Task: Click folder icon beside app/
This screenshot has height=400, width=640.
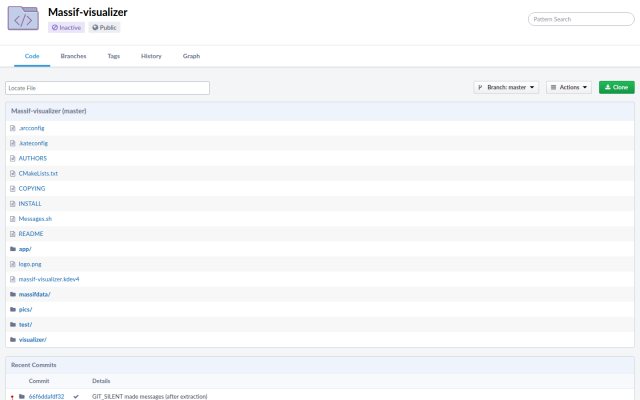Action: pos(13,249)
